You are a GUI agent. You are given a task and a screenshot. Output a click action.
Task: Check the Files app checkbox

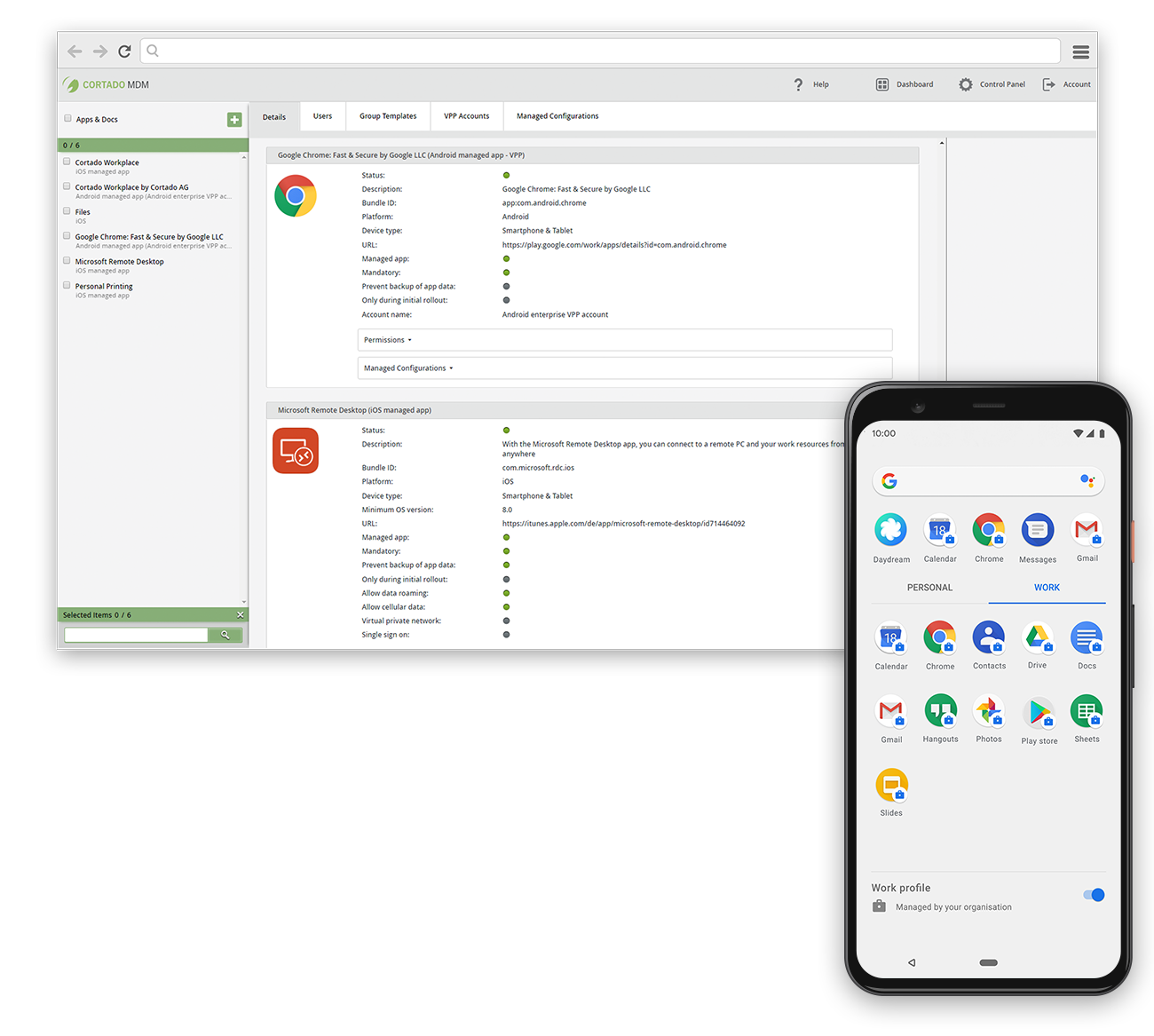[x=67, y=211]
